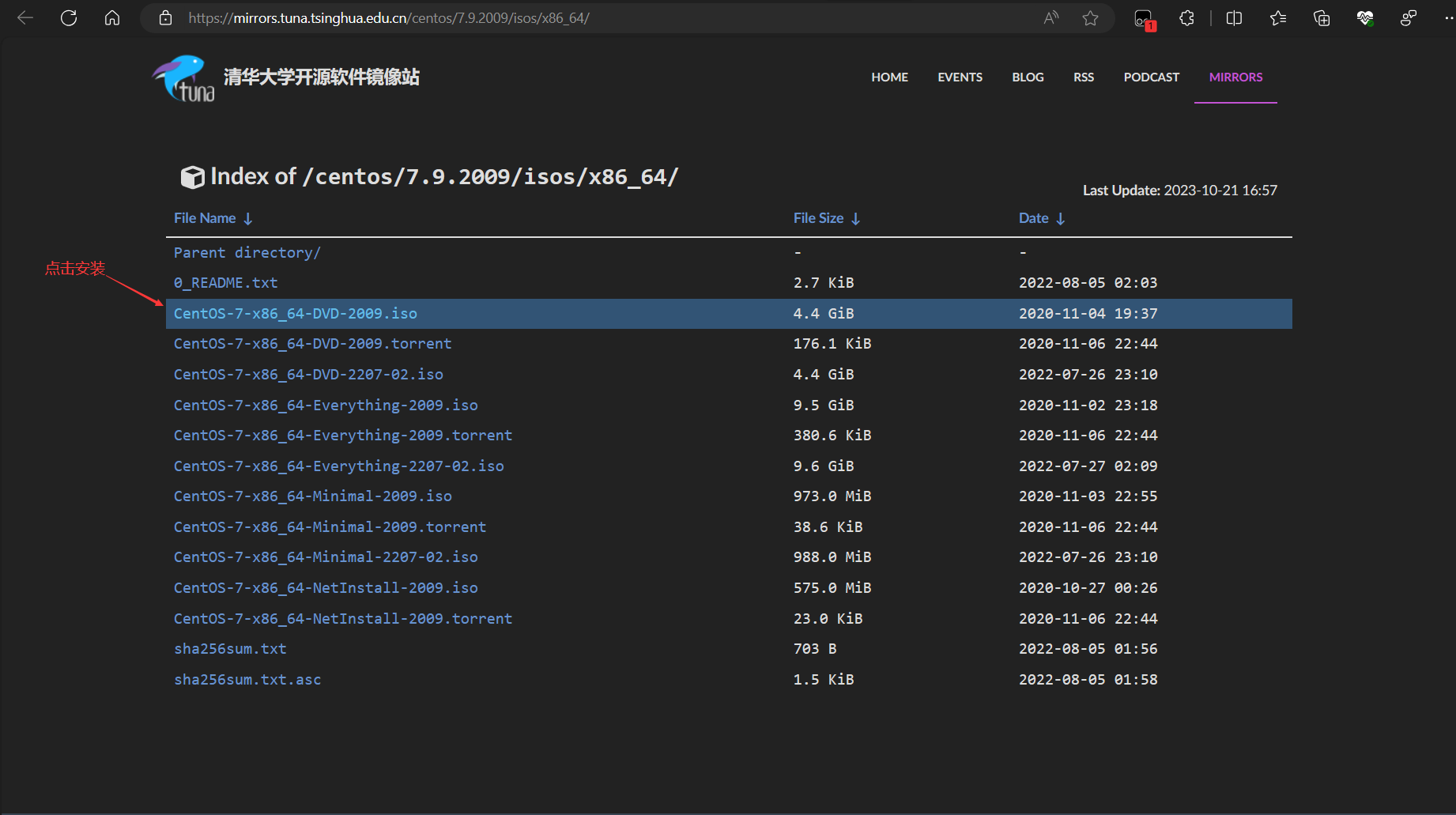Open Browser essentials heart icon
This screenshot has width=1456, height=815.
pyautogui.click(x=1364, y=17)
